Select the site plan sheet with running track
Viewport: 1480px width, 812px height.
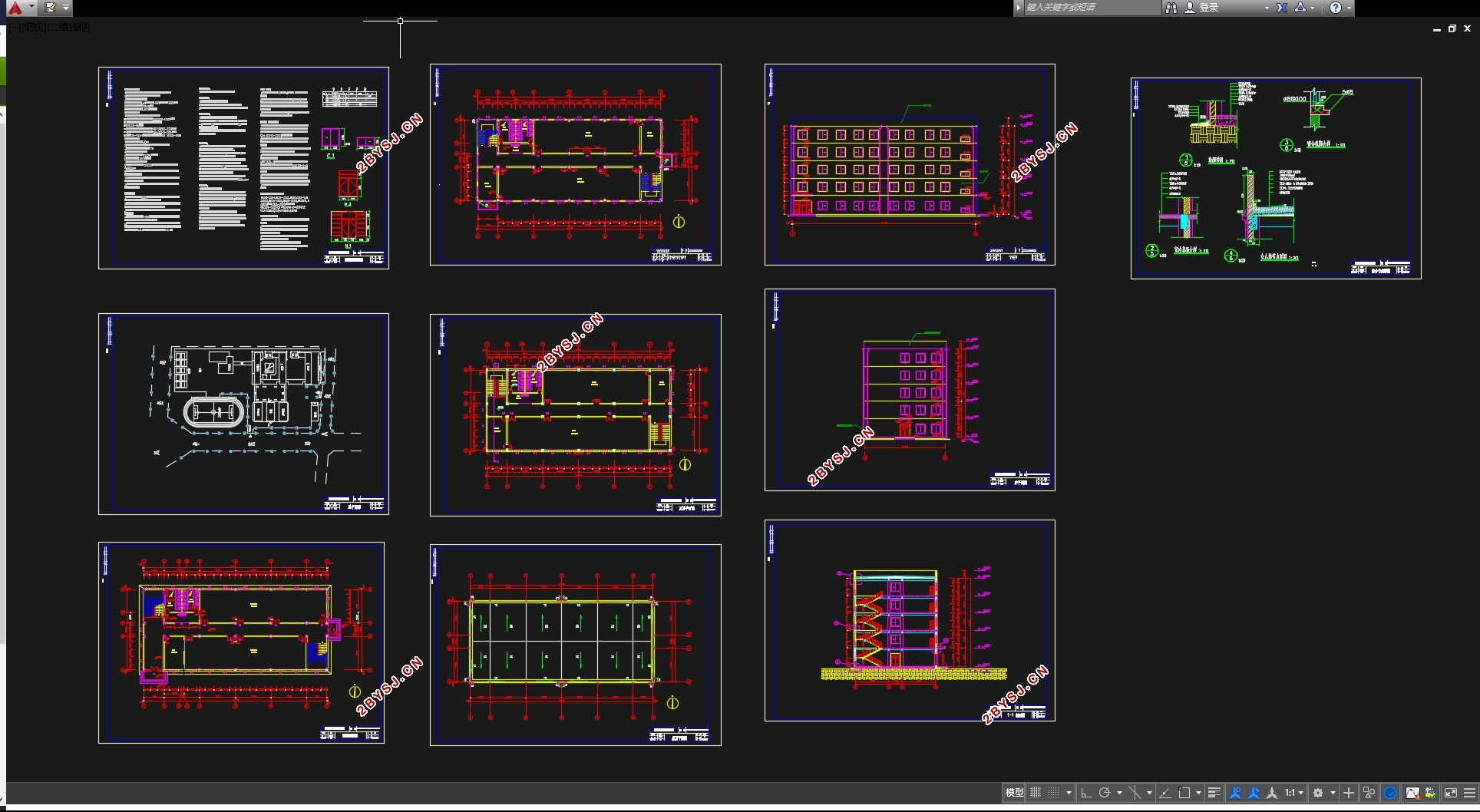click(243, 414)
